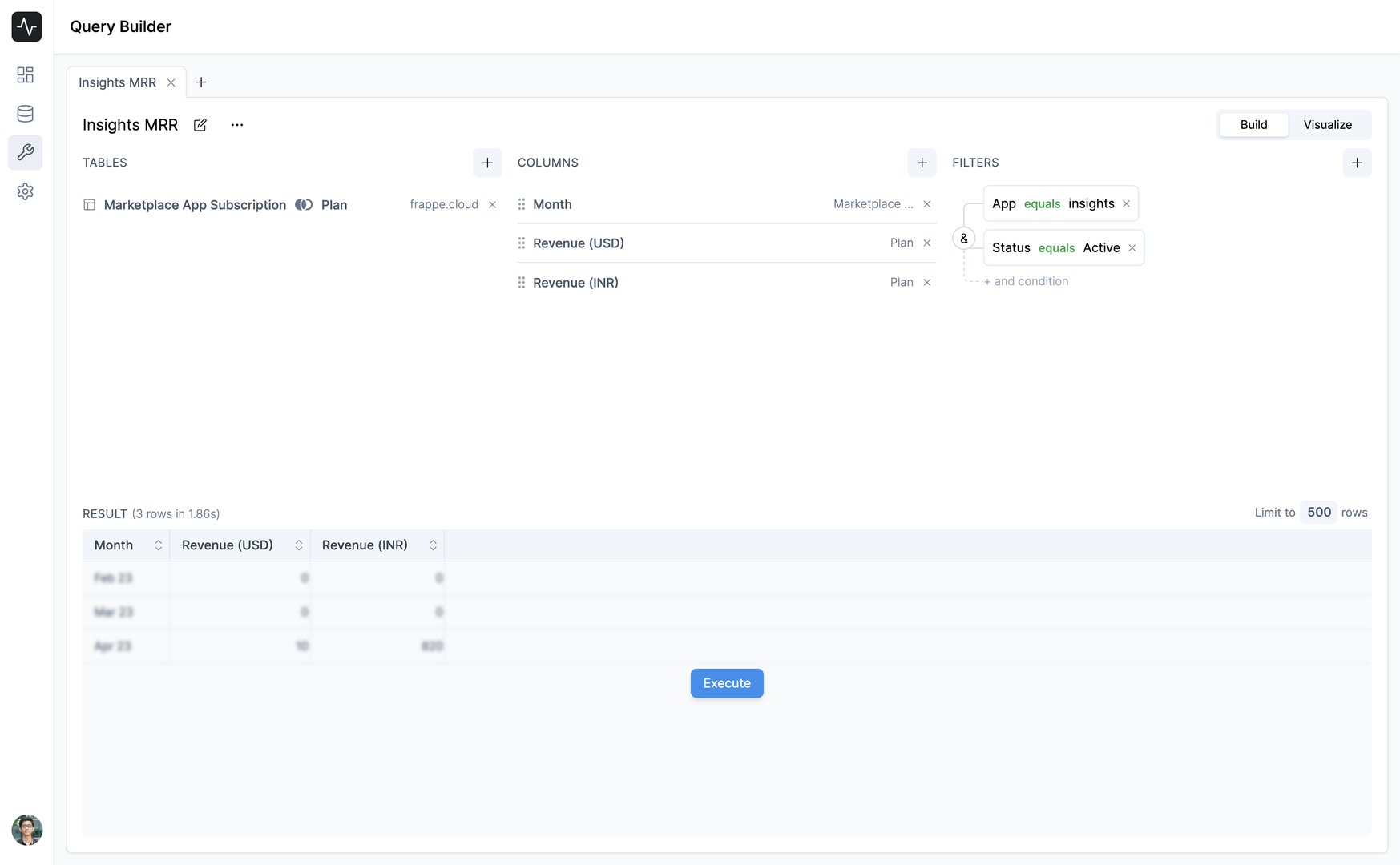The width and height of the screenshot is (1400, 865).
Task: Open the Revenue (USD) sort dropdown
Action: pyautogui.click(x=298, y=545)
